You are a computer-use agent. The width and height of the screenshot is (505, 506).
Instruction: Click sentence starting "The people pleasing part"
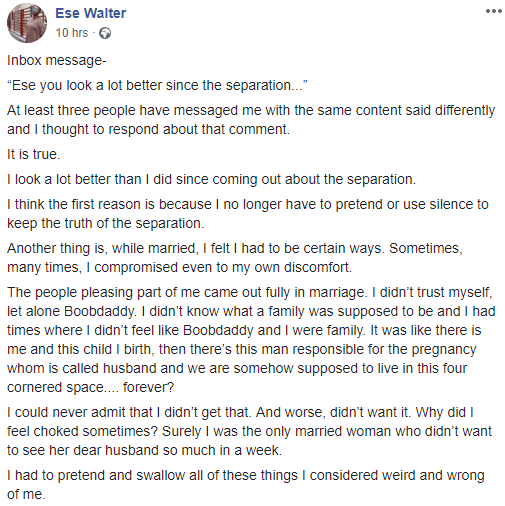pyautogui.click(x=187, y=292)
